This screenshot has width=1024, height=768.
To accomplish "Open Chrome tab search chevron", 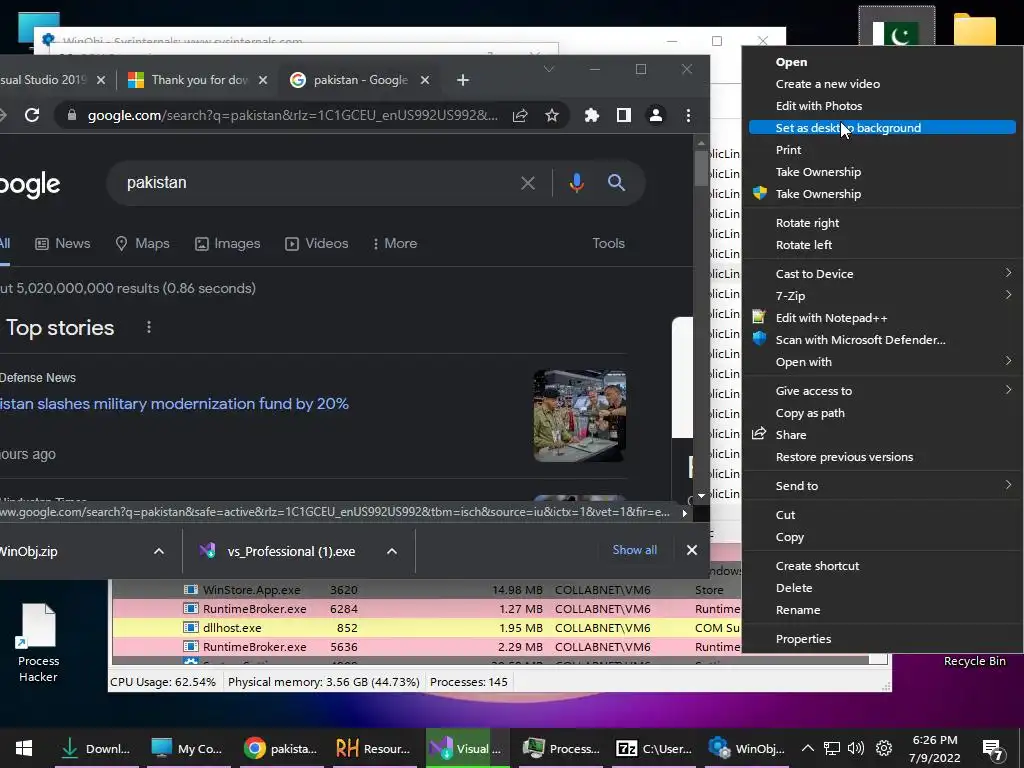I will [549, 69].
